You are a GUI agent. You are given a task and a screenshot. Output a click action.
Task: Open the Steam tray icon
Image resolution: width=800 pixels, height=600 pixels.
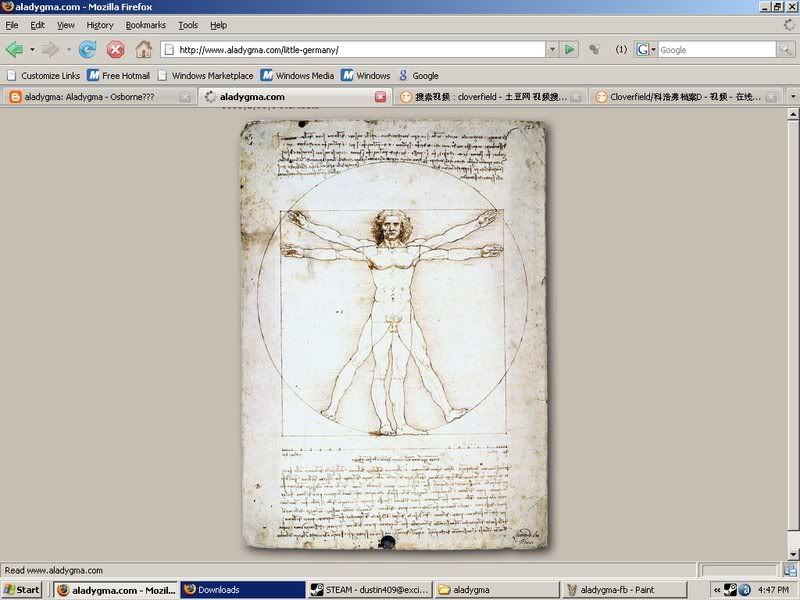click(x=731, y=590)
